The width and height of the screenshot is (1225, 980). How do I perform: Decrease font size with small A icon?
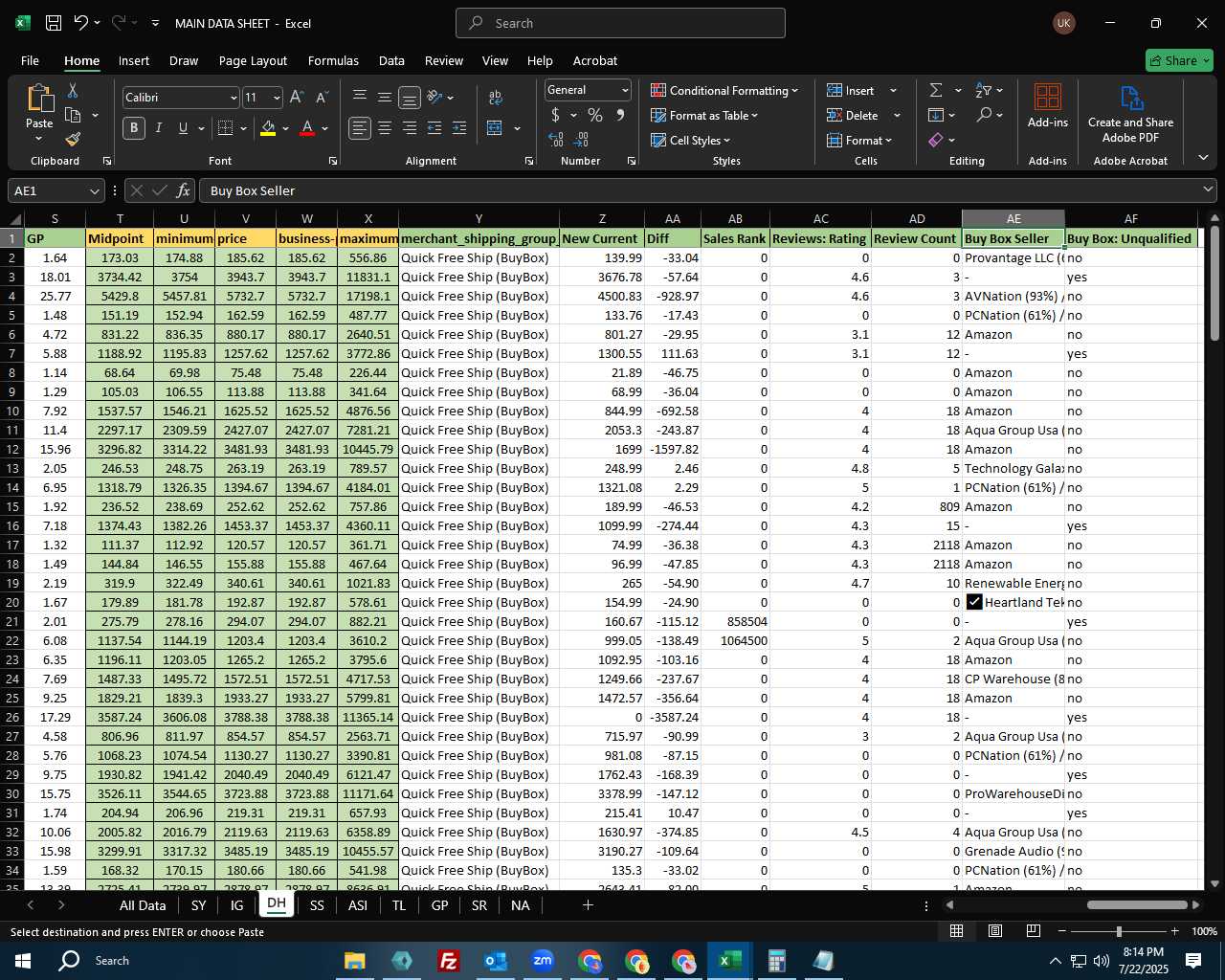pos(322,97)
